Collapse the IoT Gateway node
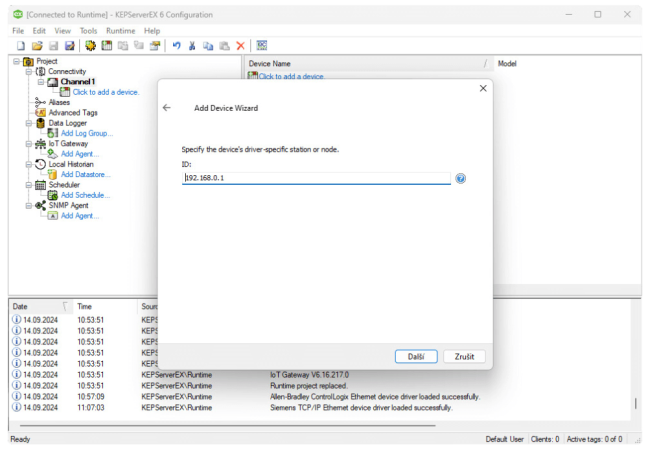Screen dimensions: 648x456 coord(29,144)
